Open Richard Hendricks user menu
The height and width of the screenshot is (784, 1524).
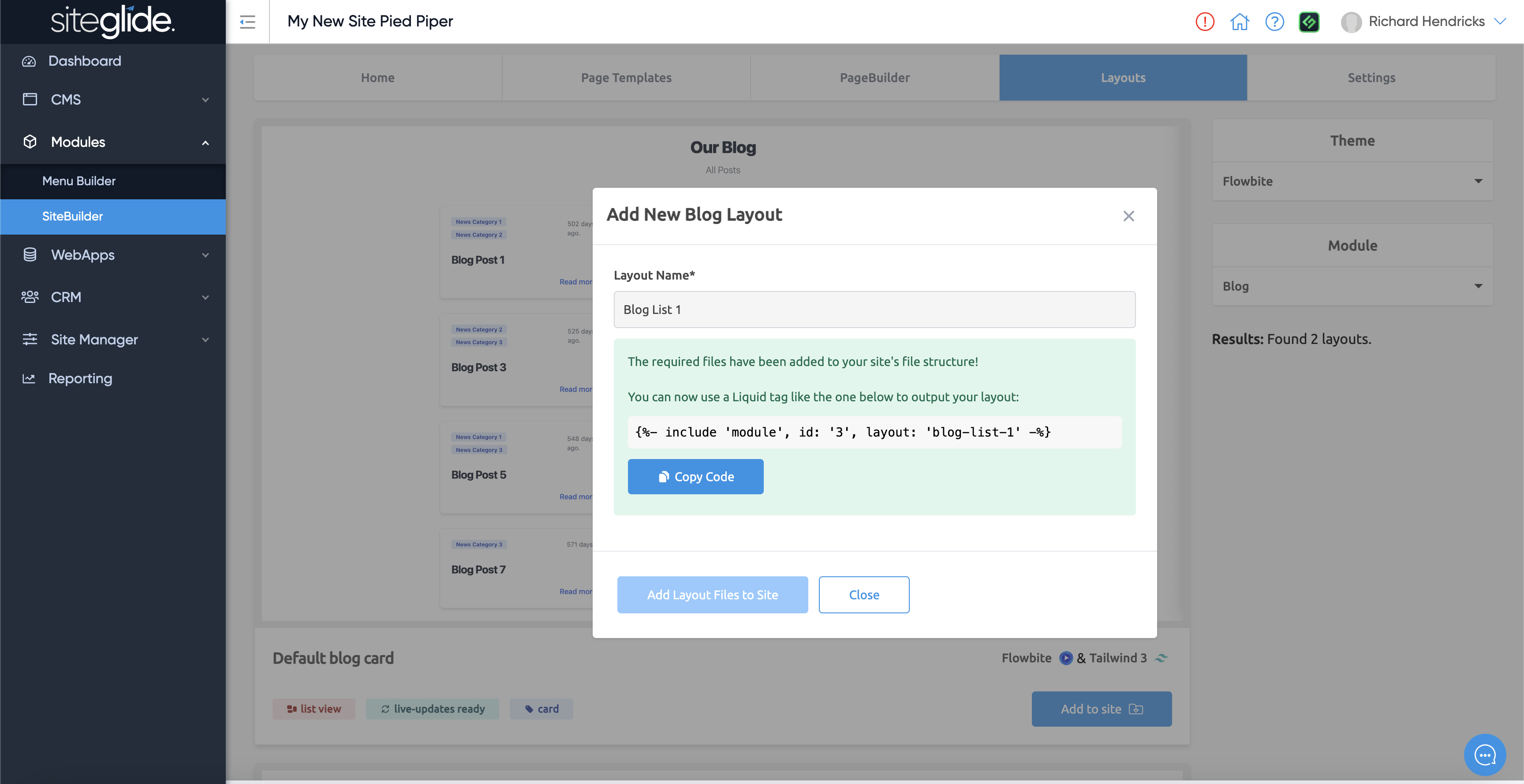pyautogui.click(x=1426, y=22)
